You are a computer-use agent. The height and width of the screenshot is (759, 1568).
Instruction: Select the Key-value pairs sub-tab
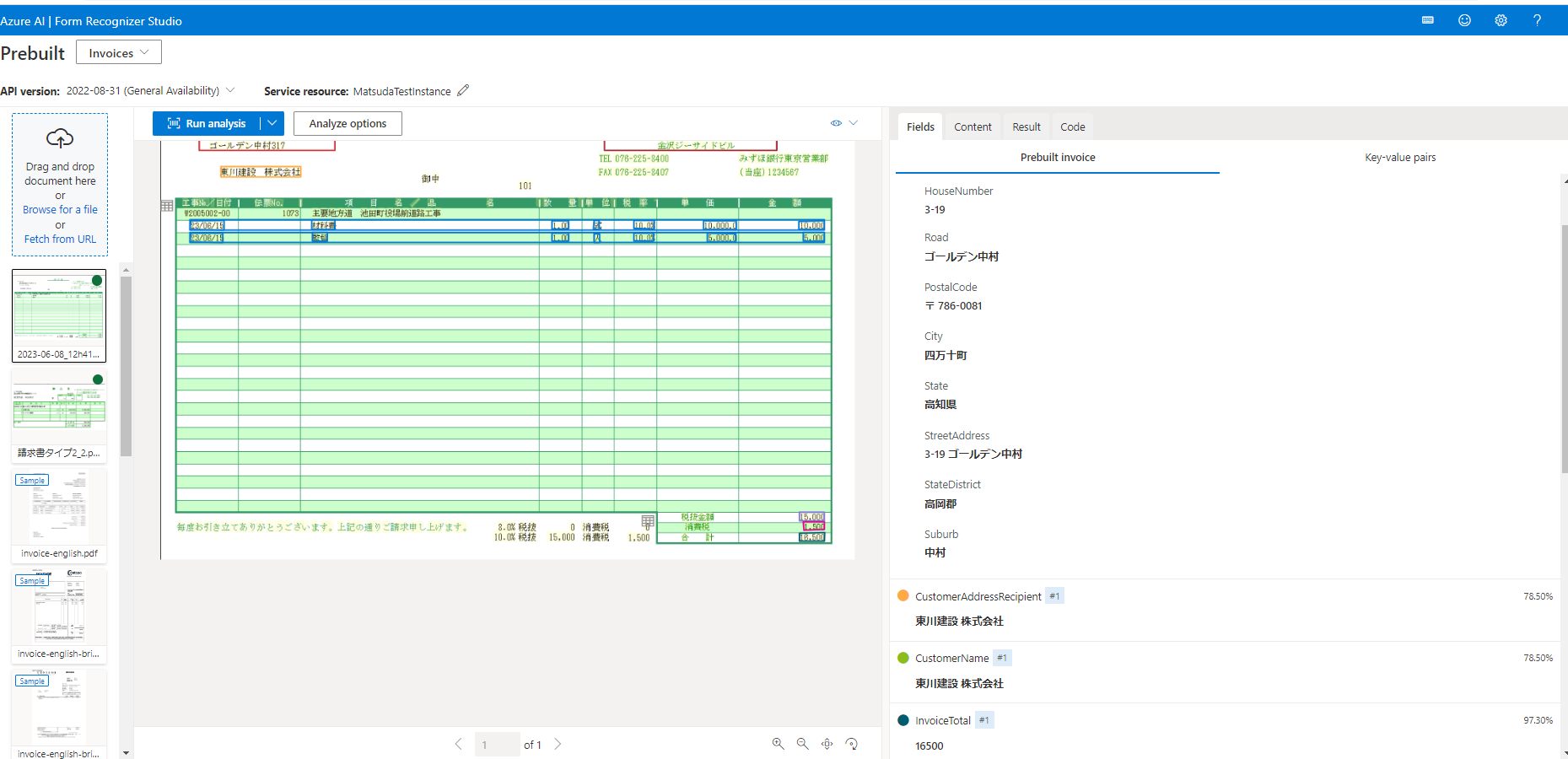[x=1400, y=157]
